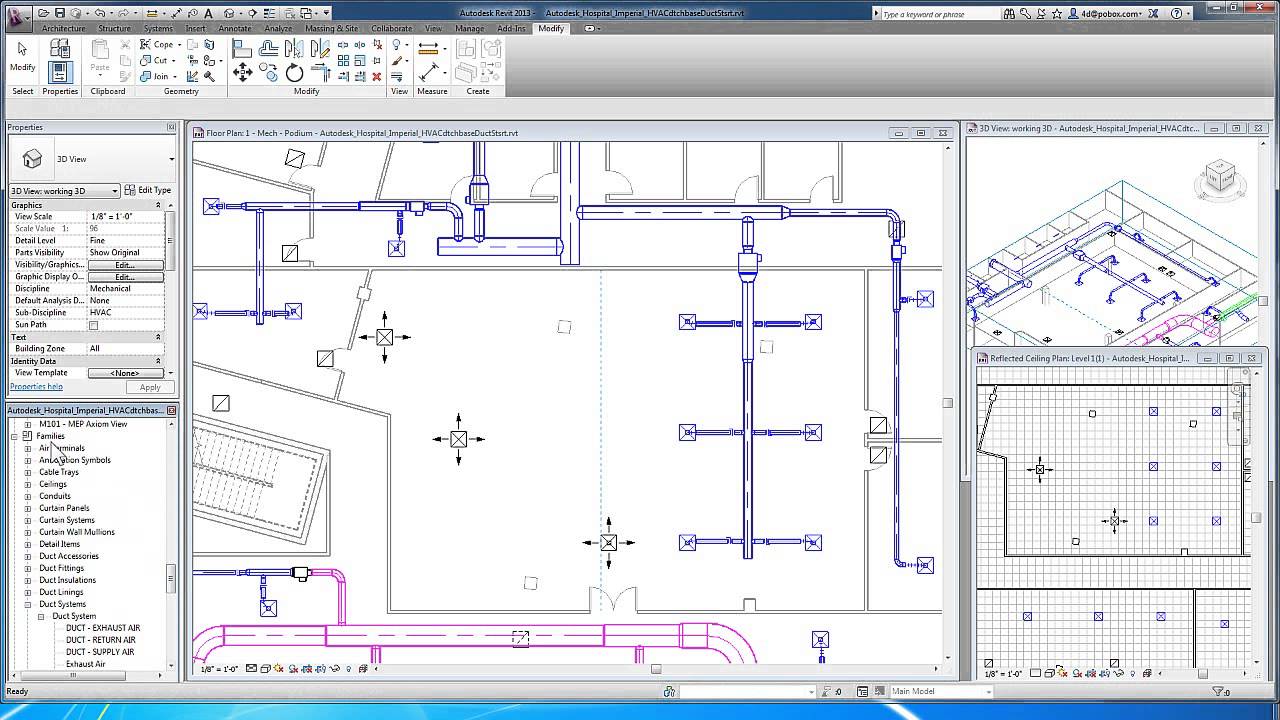
Task: Toggle the Sun Path checkbox
Action: (94, 324)
